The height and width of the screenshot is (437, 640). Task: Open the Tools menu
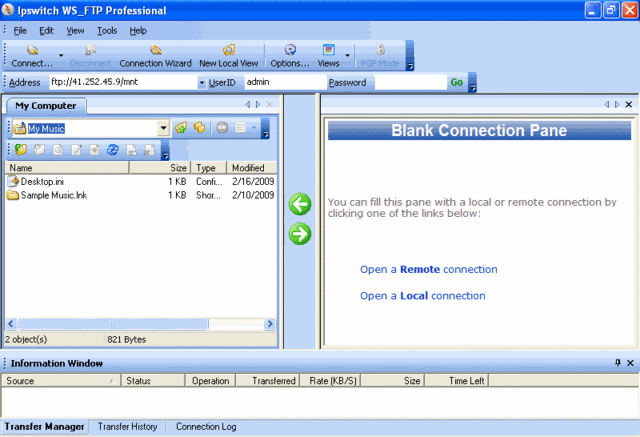coord(107,31)
